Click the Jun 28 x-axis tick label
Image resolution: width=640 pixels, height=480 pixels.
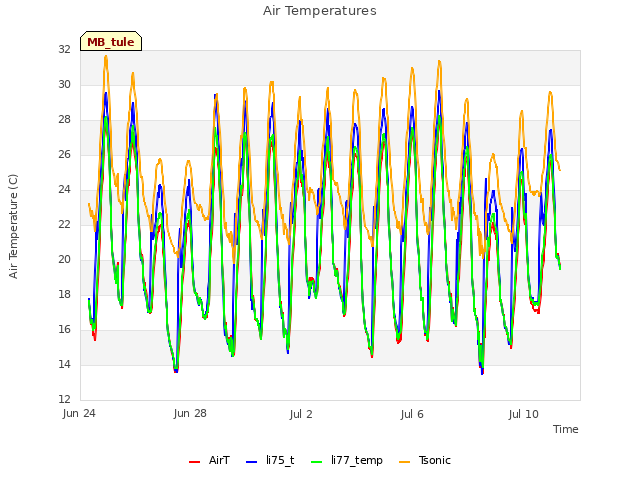point(190,413)
